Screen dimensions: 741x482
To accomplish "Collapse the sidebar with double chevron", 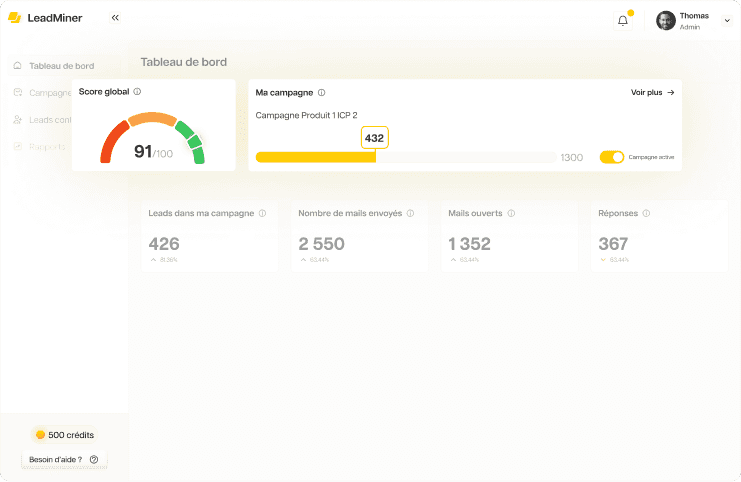I will 115,18.
